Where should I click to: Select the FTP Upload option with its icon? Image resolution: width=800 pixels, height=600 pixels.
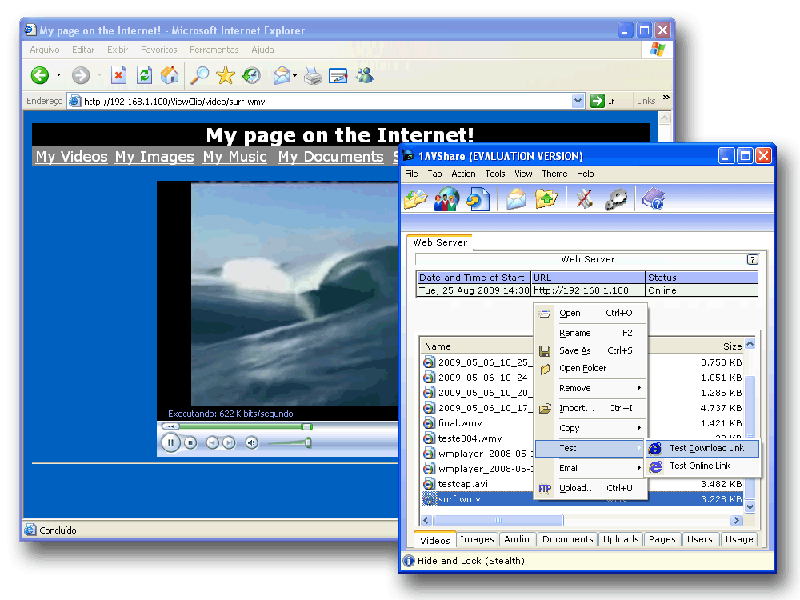click(x=570, y=489)
